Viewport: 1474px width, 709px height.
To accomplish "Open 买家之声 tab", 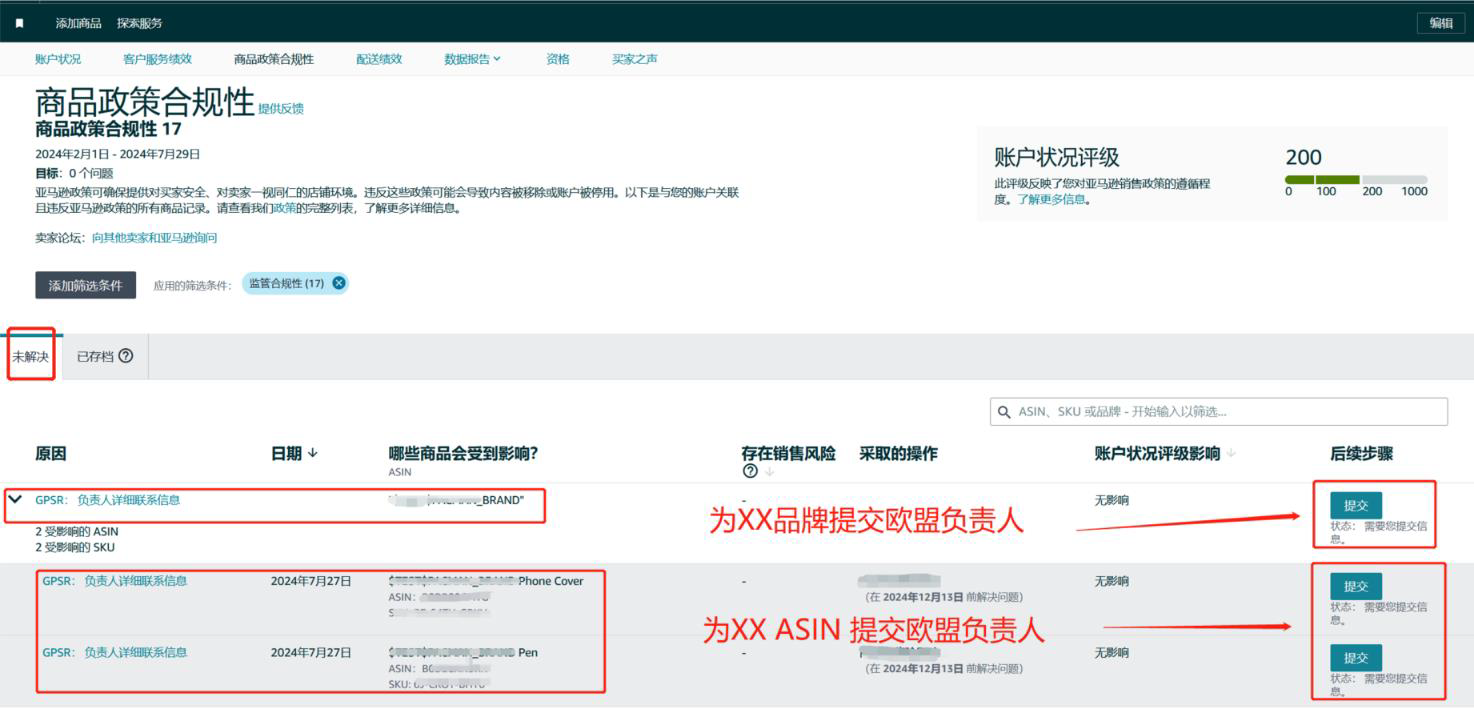I will pos(635,59).
